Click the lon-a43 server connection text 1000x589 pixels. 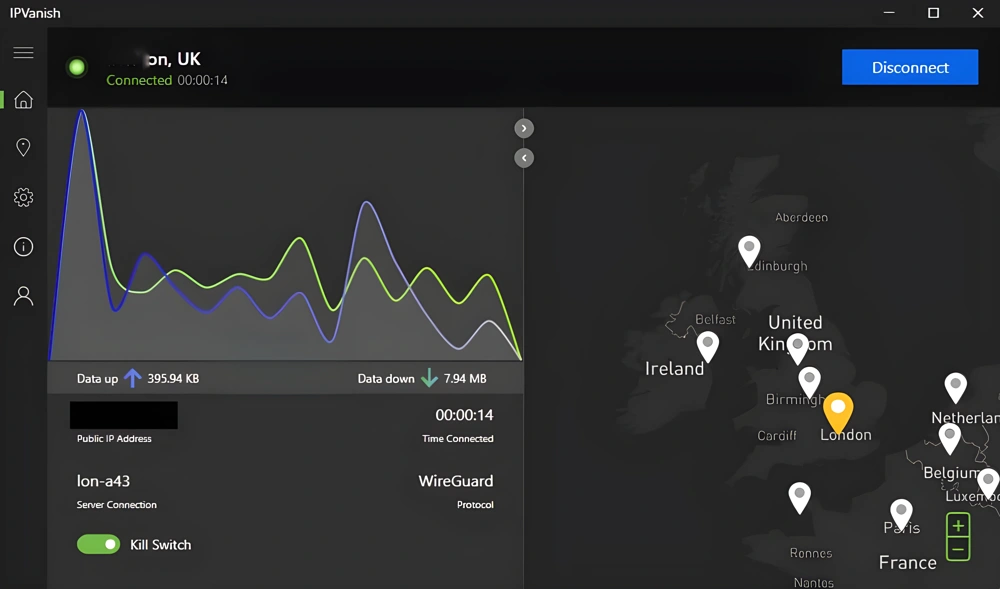[x=103, y=481]
